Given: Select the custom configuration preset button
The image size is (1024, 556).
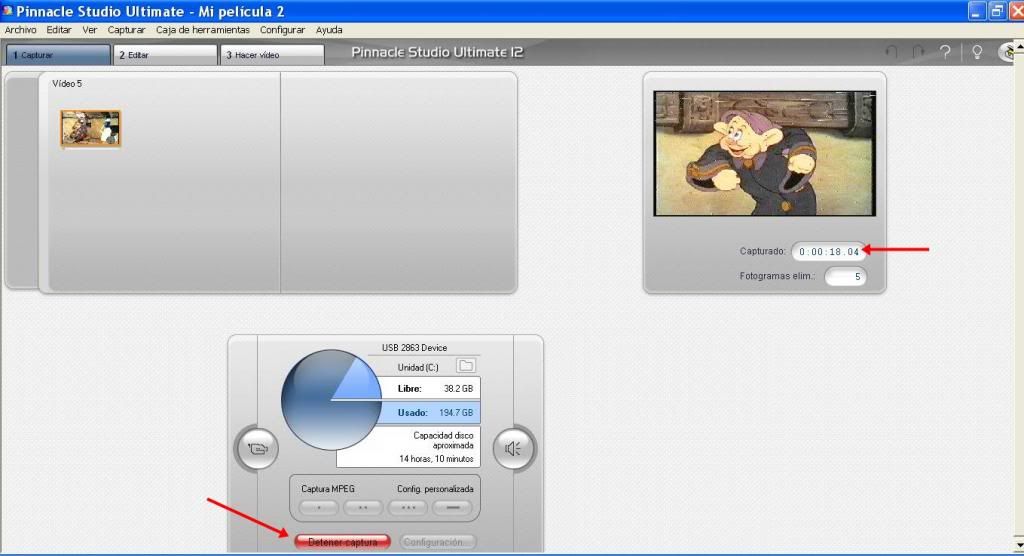Looking at the screenshot, I should [x=452, y=507].
